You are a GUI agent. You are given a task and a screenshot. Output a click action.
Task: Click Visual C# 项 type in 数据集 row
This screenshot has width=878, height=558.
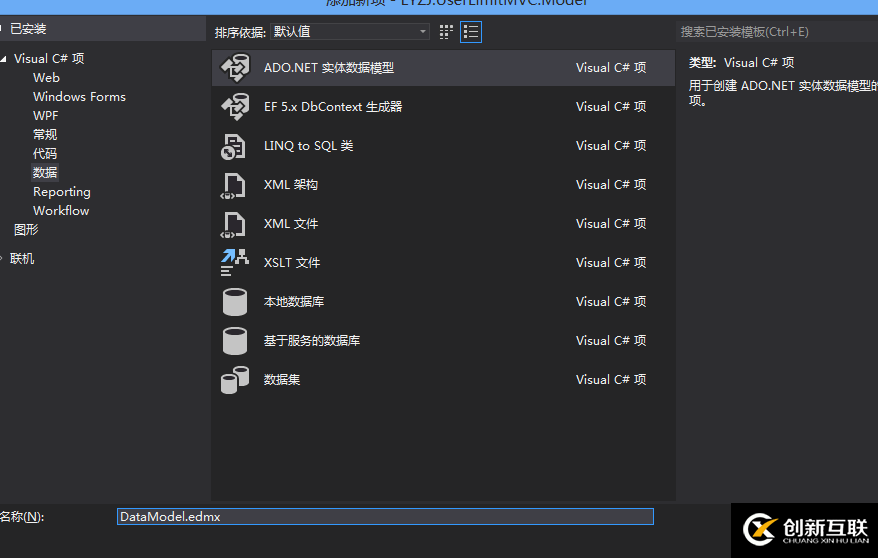pos(611,380)
